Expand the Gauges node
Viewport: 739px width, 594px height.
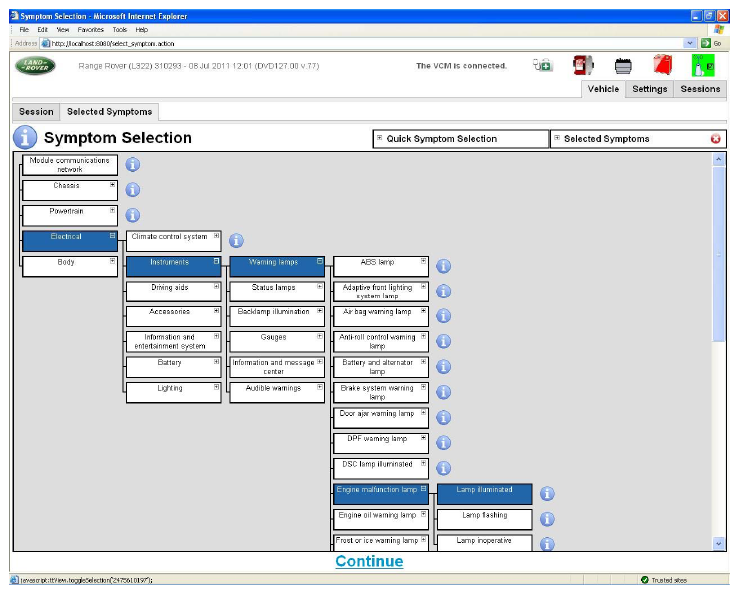(x=320, y=337)
